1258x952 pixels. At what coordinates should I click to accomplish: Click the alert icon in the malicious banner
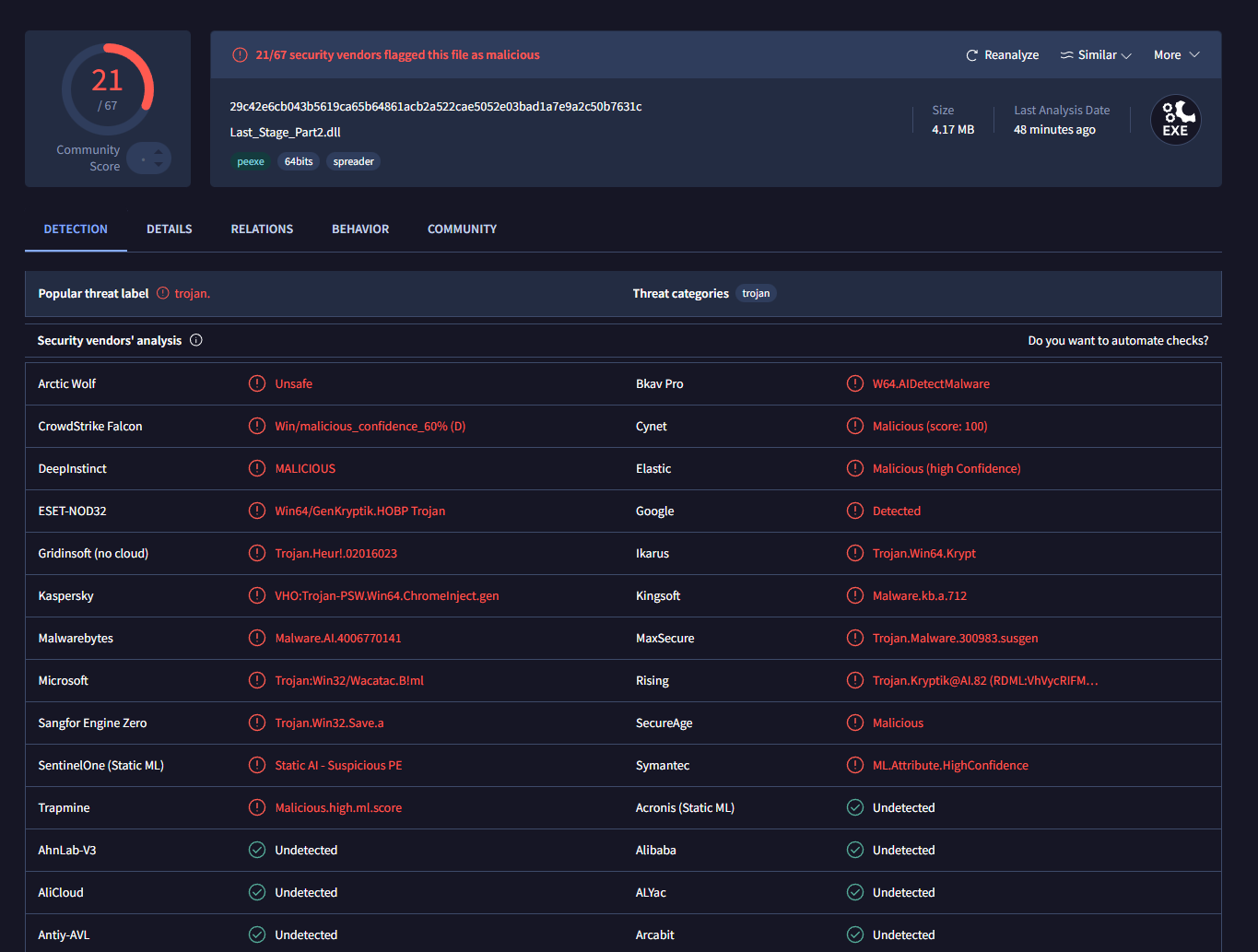240,55
